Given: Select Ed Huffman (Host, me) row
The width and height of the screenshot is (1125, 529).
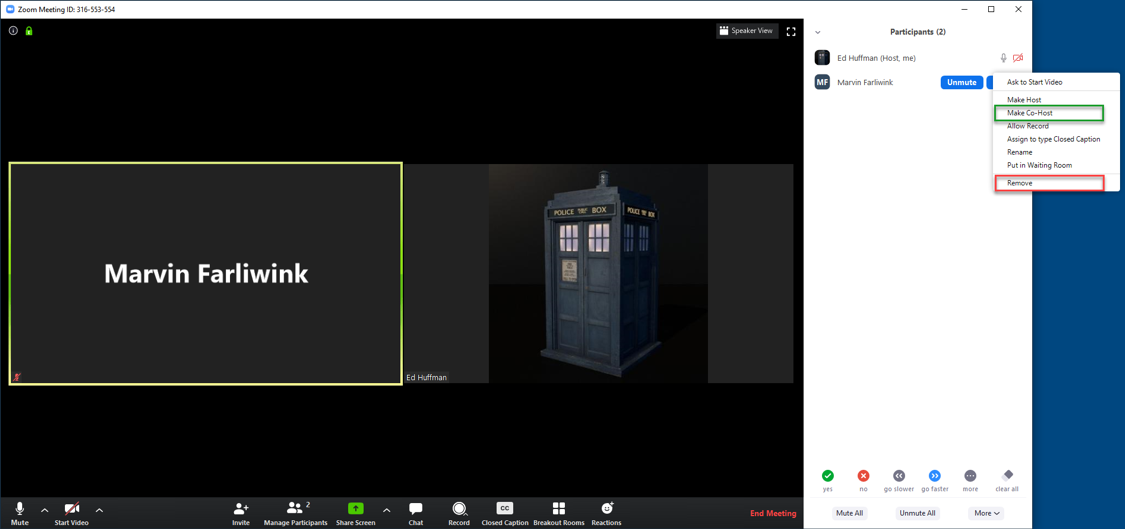Looking at the screenshot, I should 918,58.
